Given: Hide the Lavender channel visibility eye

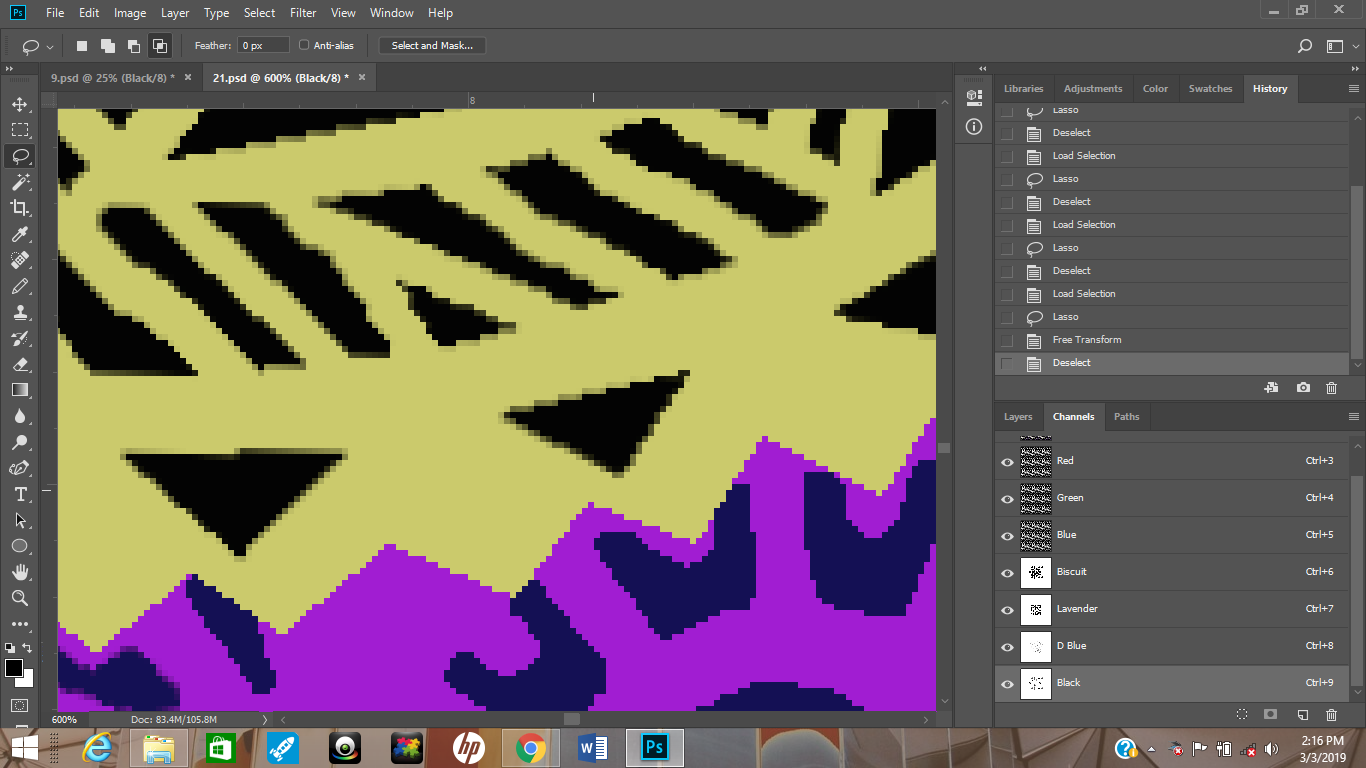Looking at the screenshot, I should tap(1007, 609).
